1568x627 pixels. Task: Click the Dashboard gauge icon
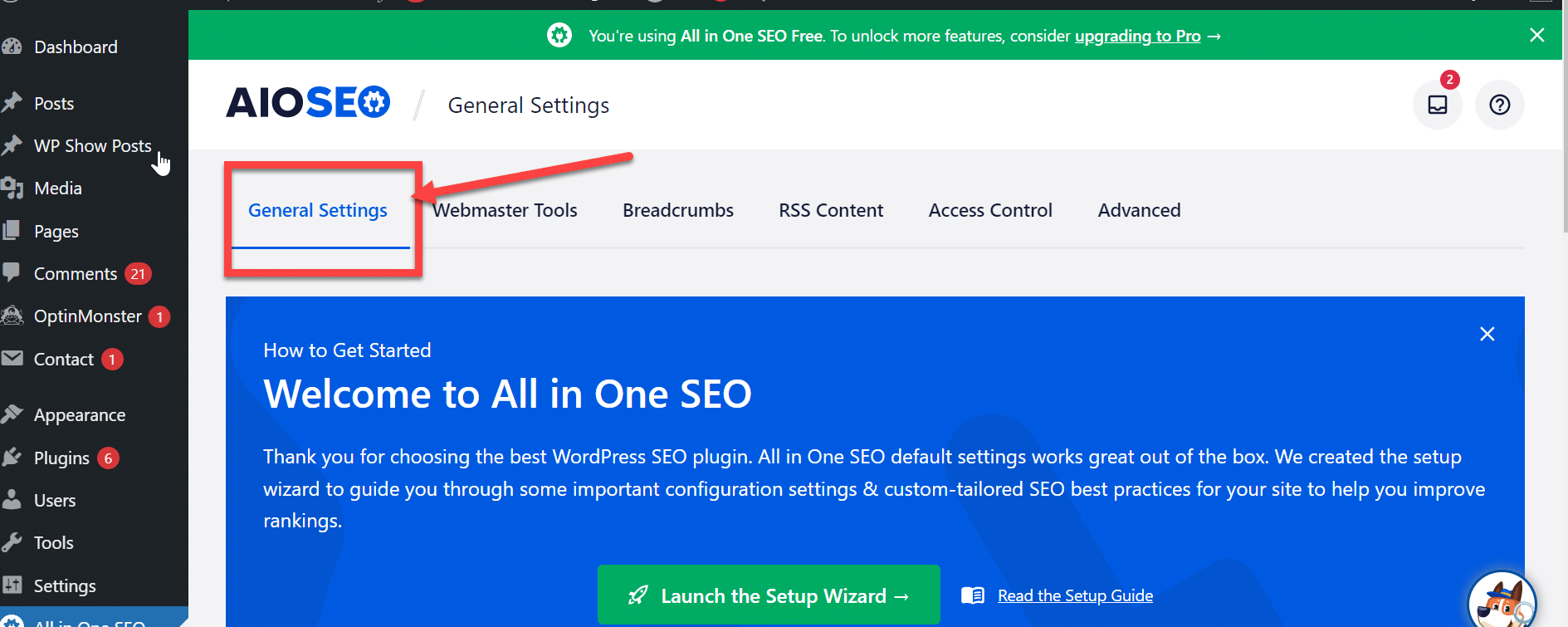(12, 47)
